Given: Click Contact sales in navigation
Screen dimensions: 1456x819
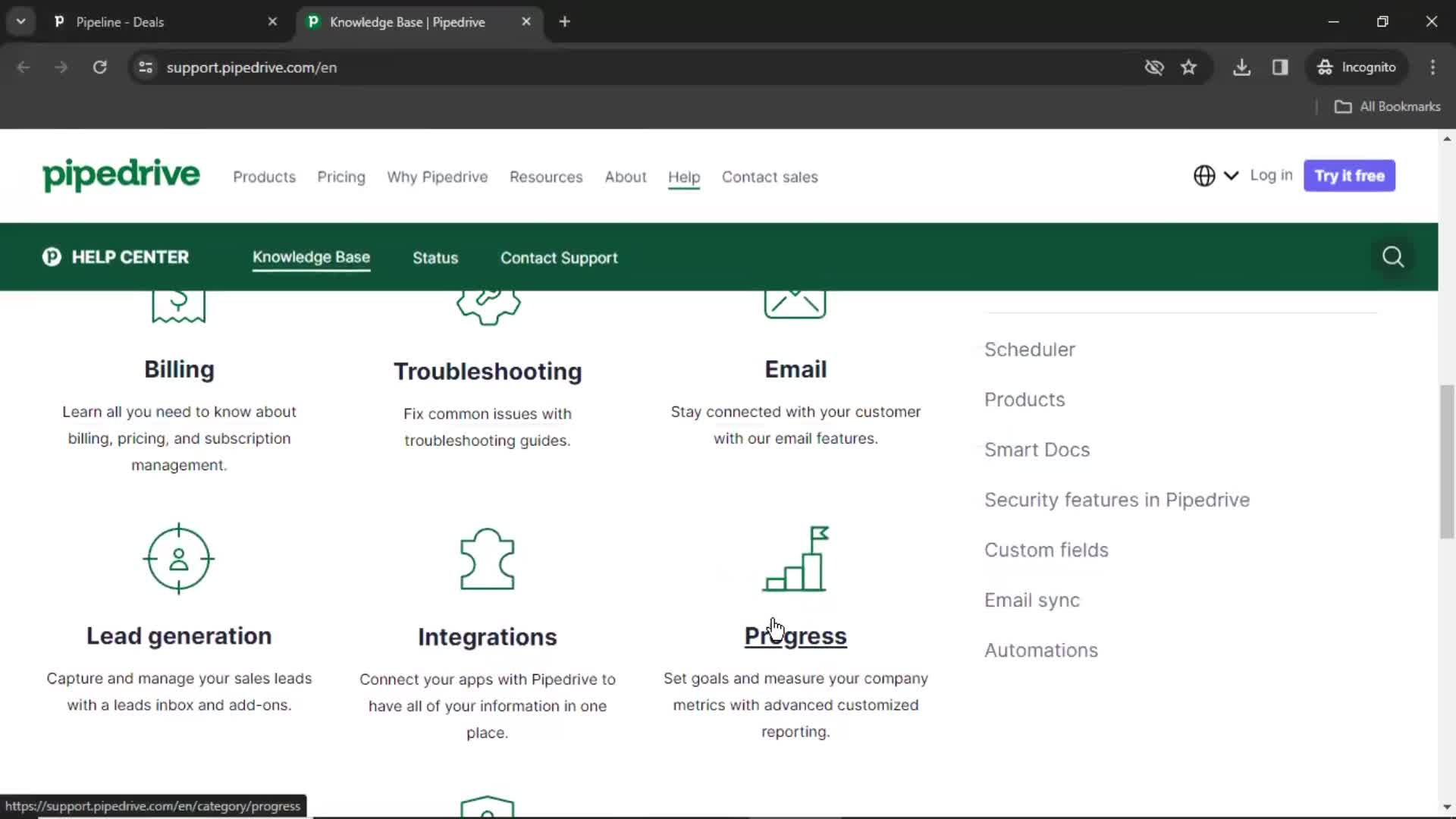Looking at the screenshot, I should (x=770, y=177).
